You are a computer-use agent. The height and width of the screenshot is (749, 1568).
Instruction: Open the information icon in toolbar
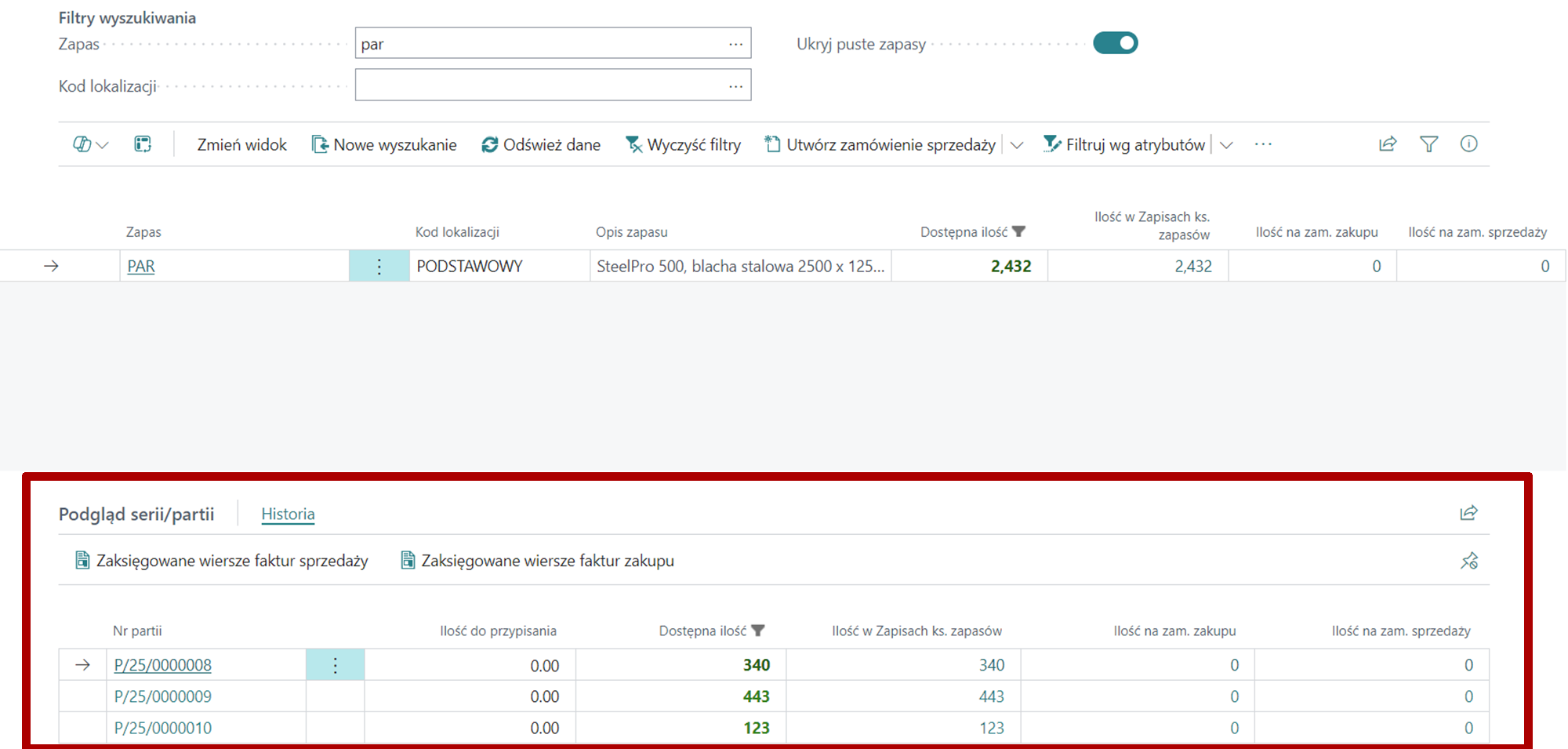point(1469,144)
